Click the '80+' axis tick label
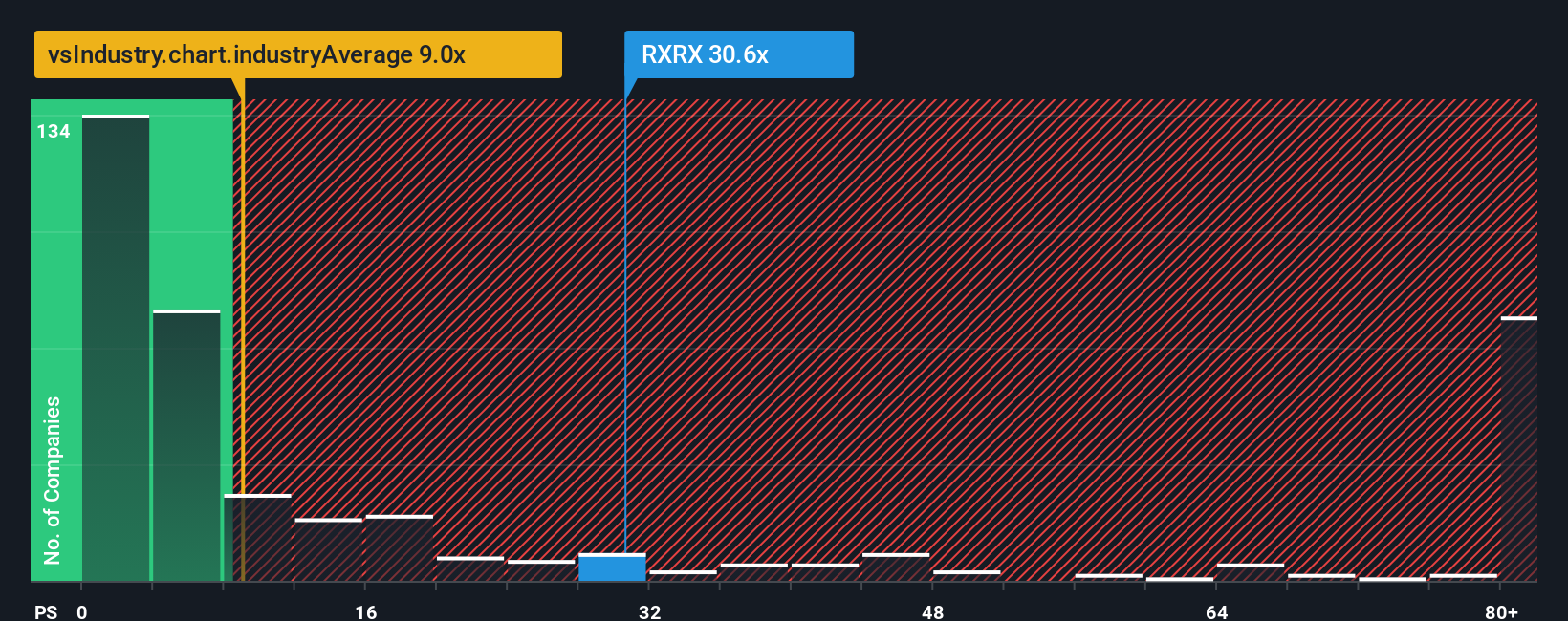Image resolution: width=1568 pixels, height=621 pixels. pyautogui.click(x=1501, y=611)
